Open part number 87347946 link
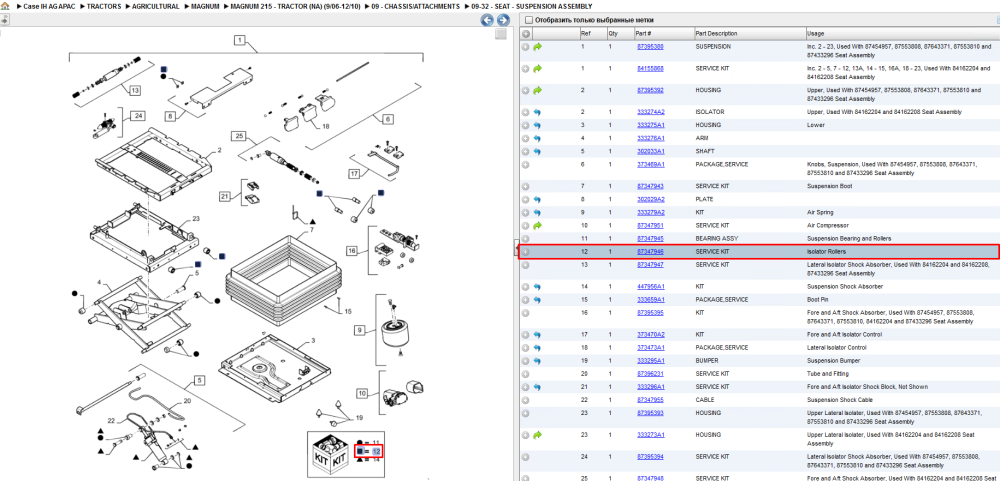 (x=650, y=251)
